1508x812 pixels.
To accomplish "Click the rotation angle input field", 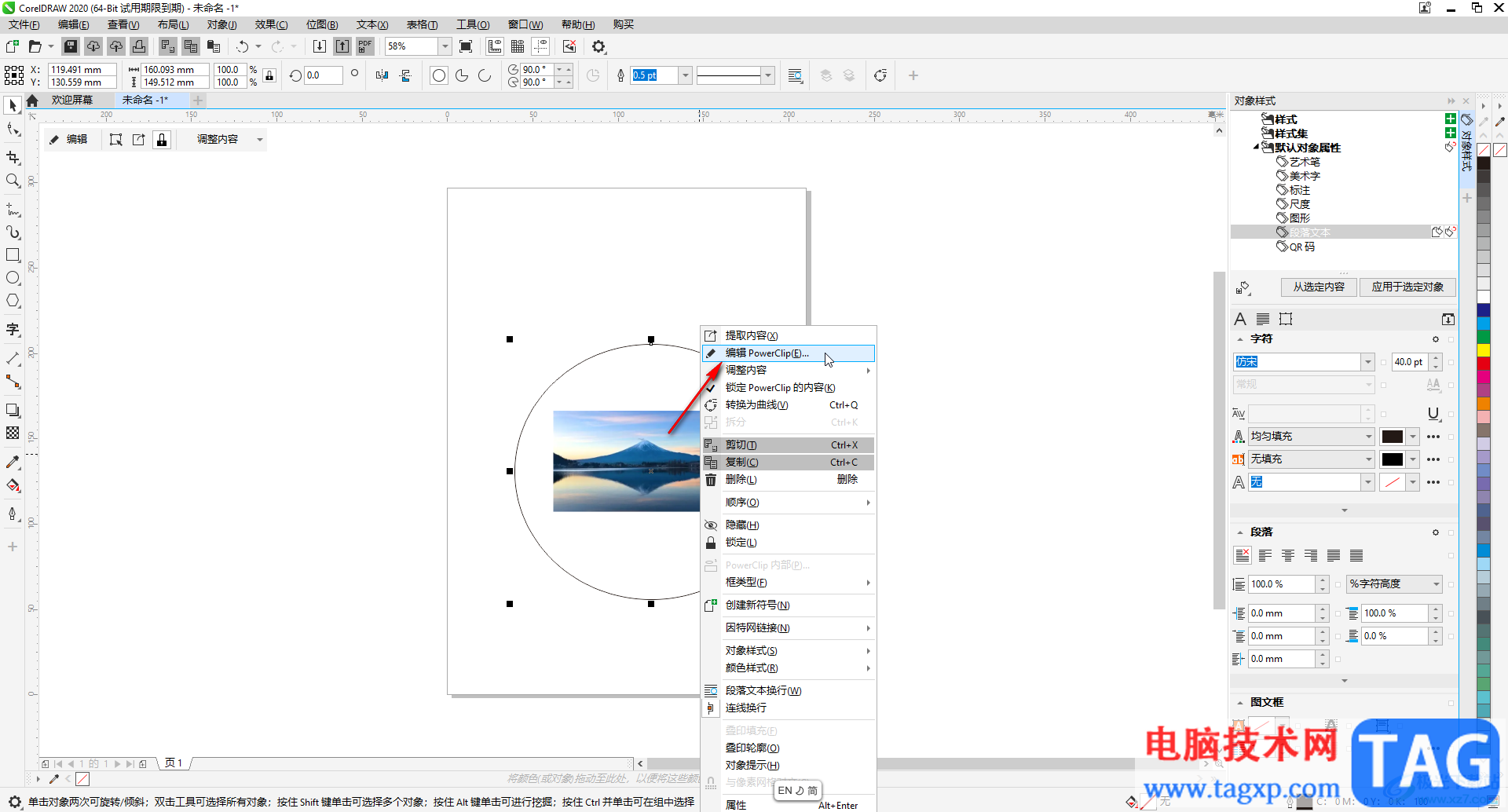I will [x=324, y=75].
